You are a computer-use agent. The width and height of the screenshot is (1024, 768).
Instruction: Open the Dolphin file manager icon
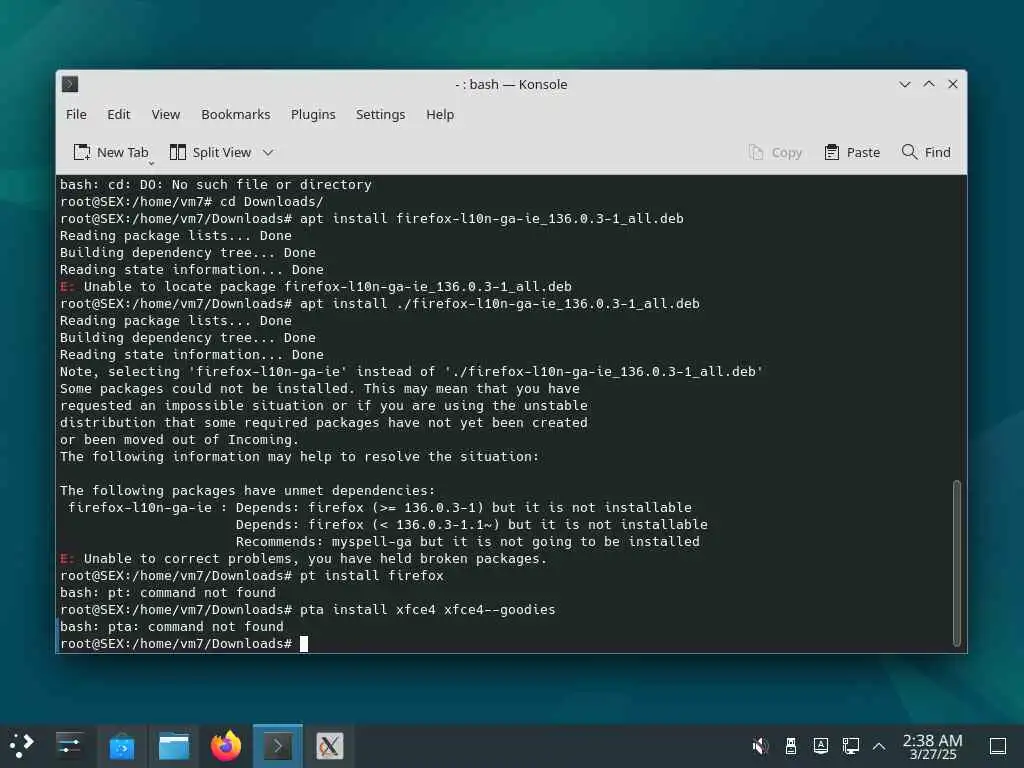174,746
